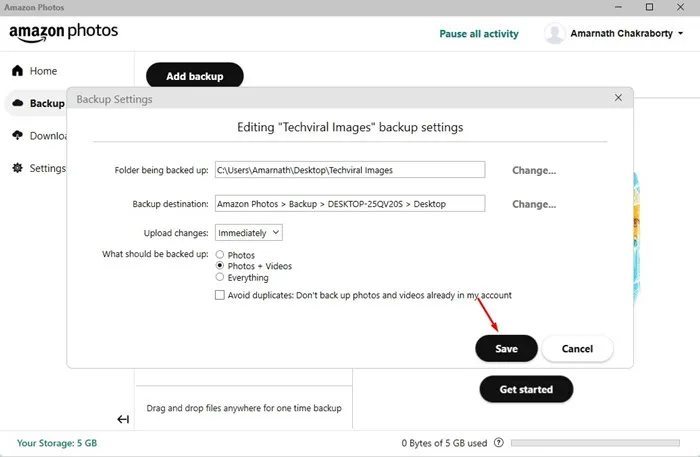Click Change for folder being backed up

click(534, 170)
